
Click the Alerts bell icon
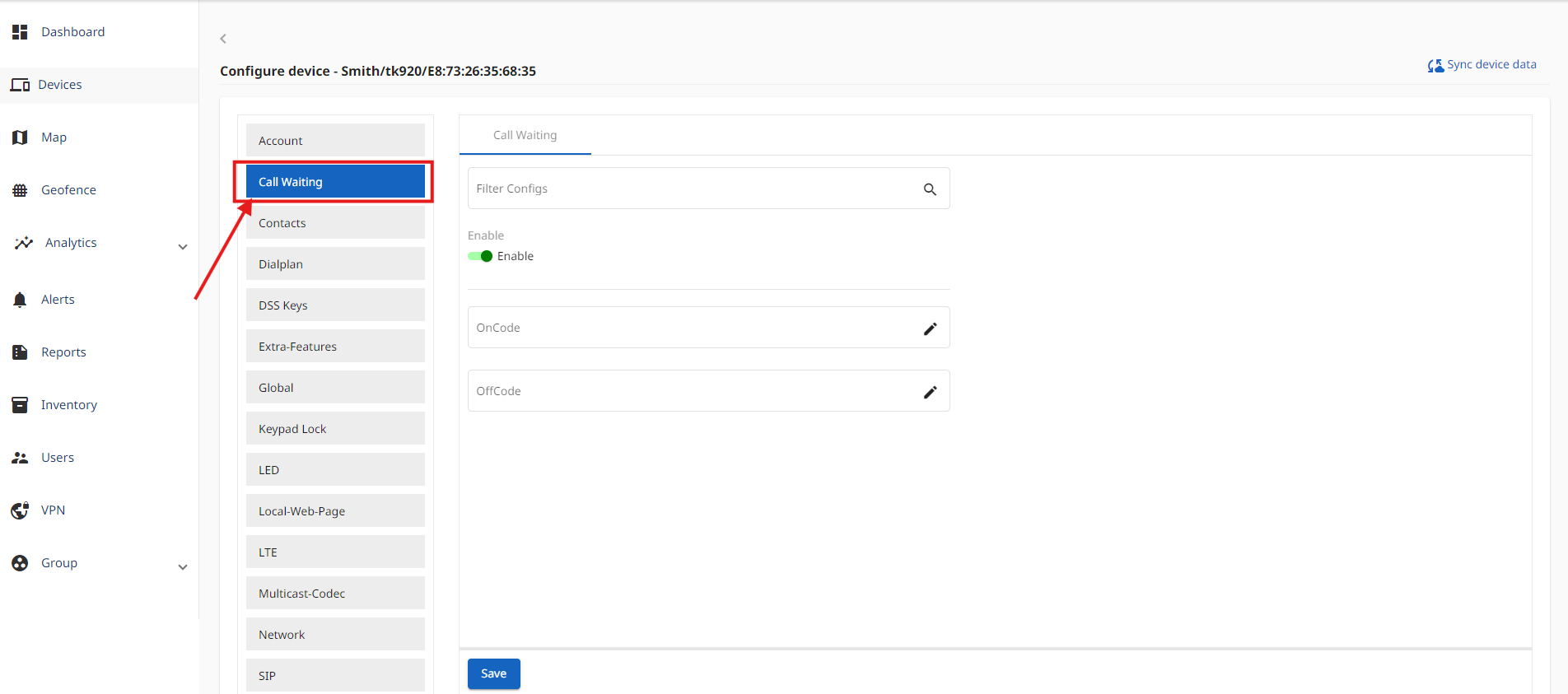click(20, 300)
